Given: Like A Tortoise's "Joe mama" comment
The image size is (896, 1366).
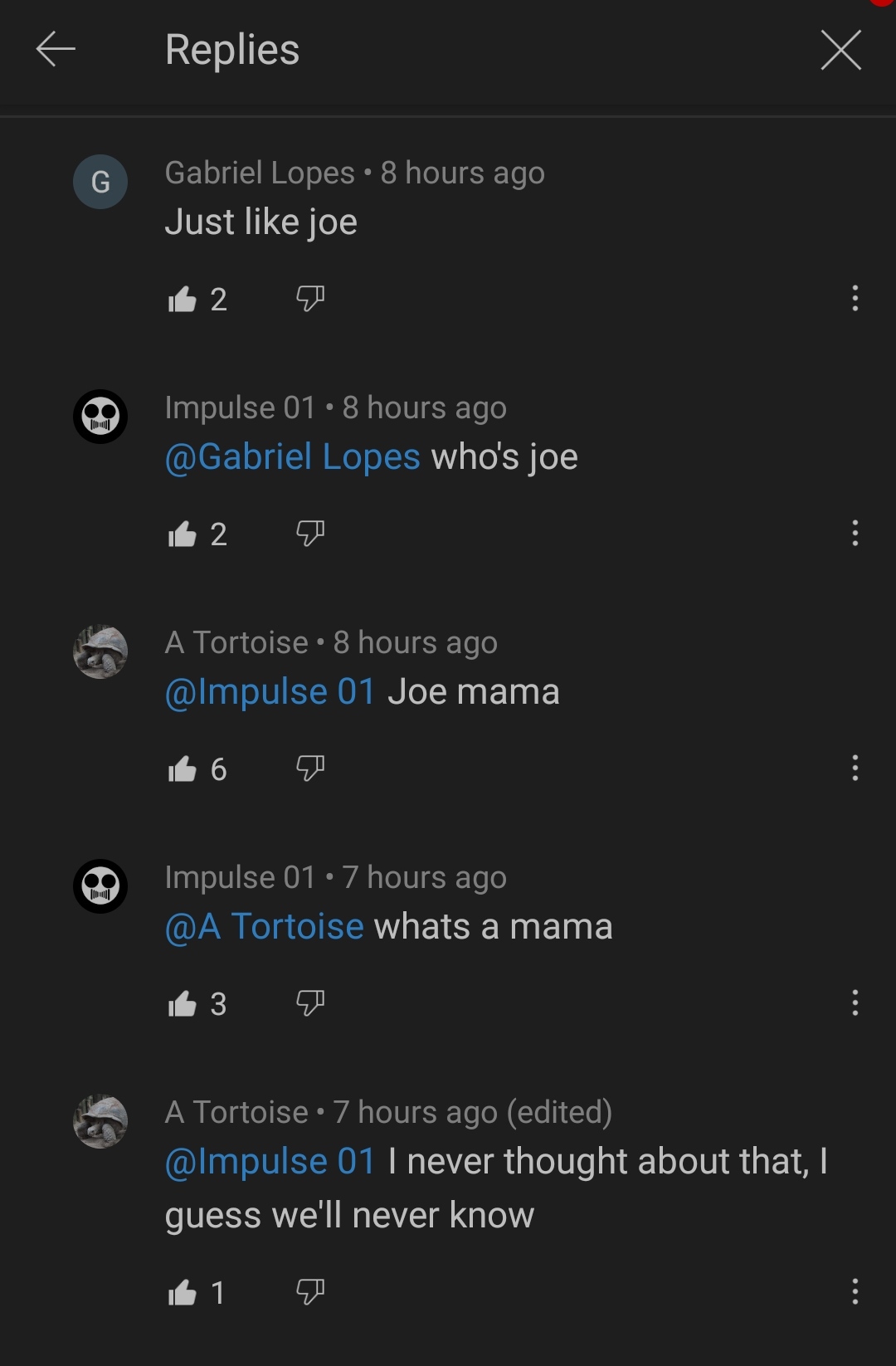Looking at the screenshot, I should (184, 769).
